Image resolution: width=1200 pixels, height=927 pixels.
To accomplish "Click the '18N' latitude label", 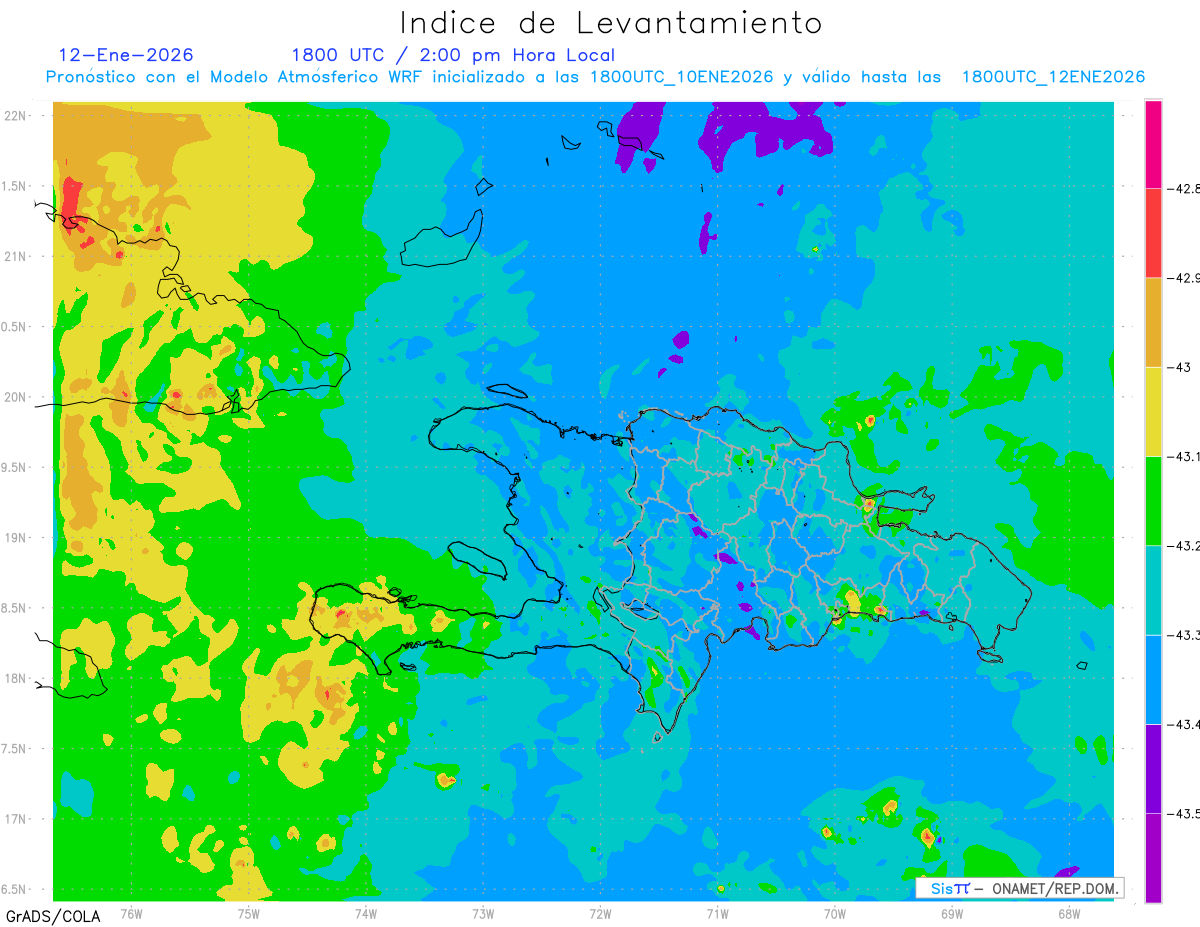I will (17, 679).
